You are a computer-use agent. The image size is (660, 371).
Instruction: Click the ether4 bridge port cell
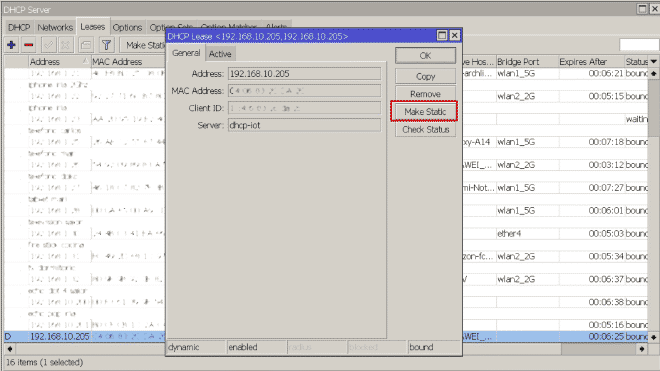click(527, 233)
